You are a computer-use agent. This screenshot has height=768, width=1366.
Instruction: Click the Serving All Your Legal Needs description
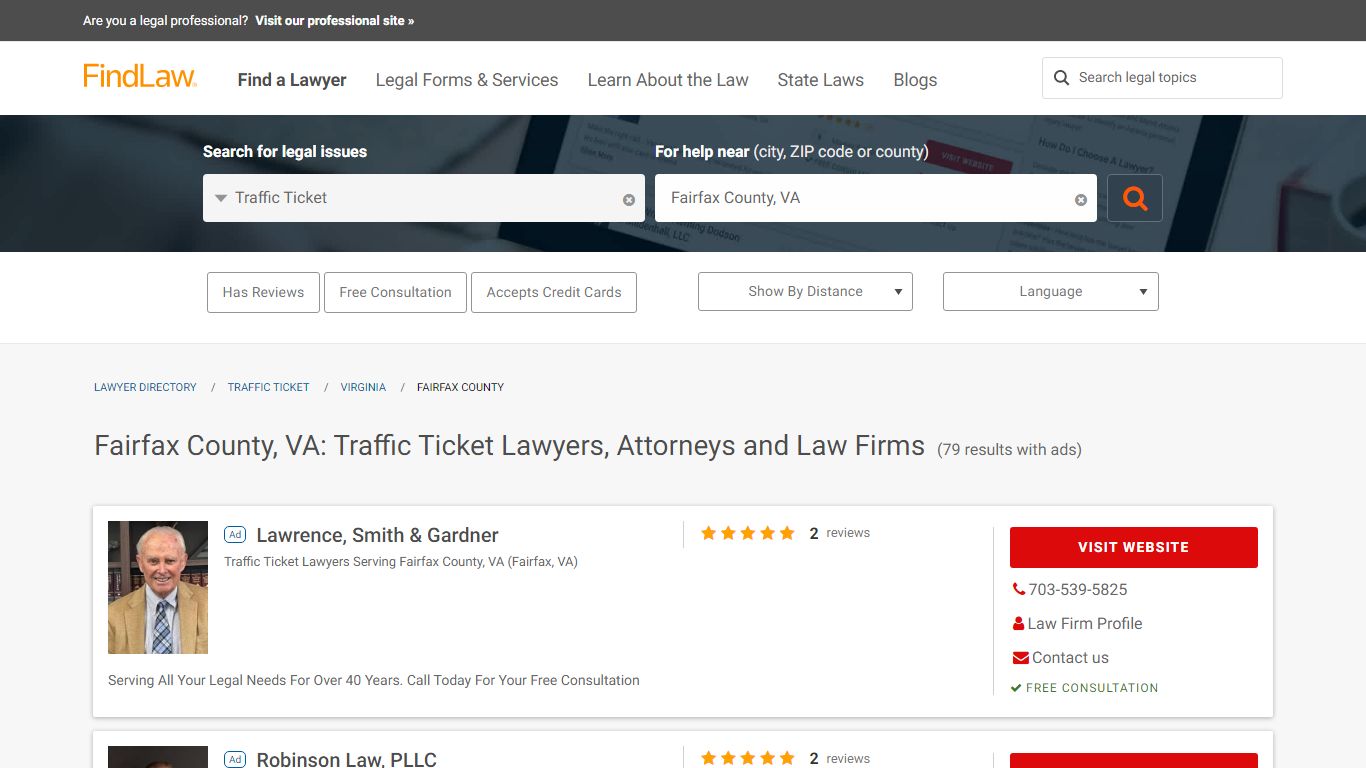[374, 680]
